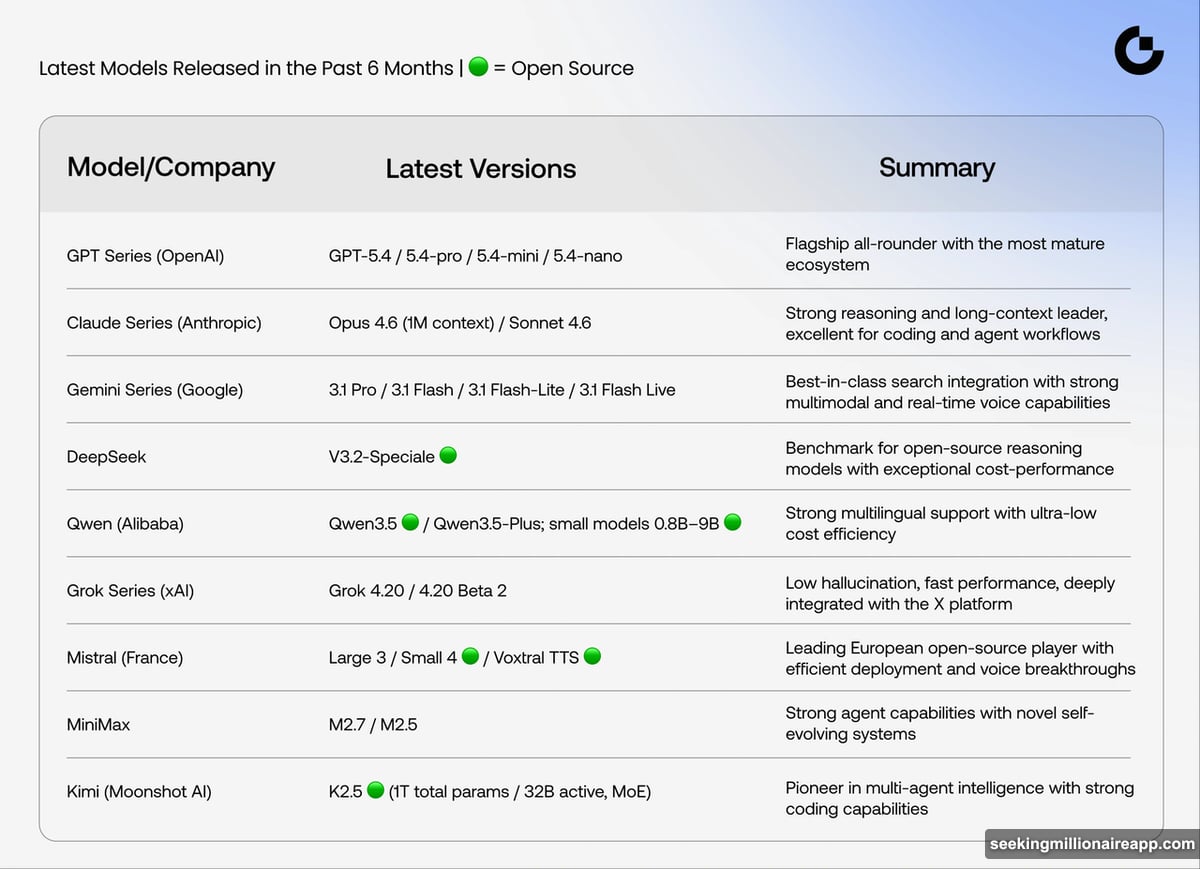Click the Claude Series (Anthropic) row label
This screenshot has width=1200, height=869.
click(x=164, y=323)
